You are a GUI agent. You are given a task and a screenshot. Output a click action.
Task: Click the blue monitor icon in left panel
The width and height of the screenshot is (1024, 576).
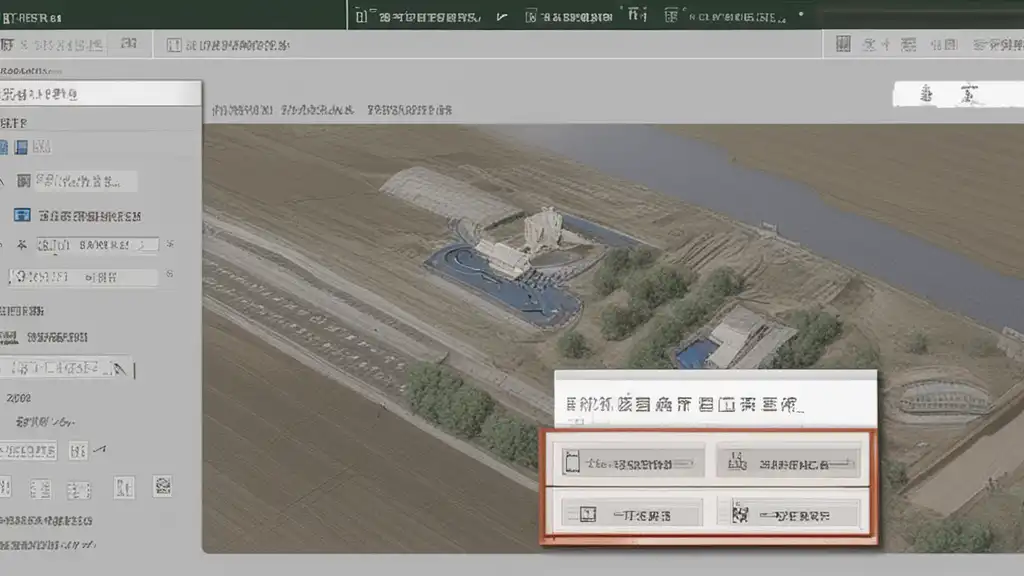22,215
